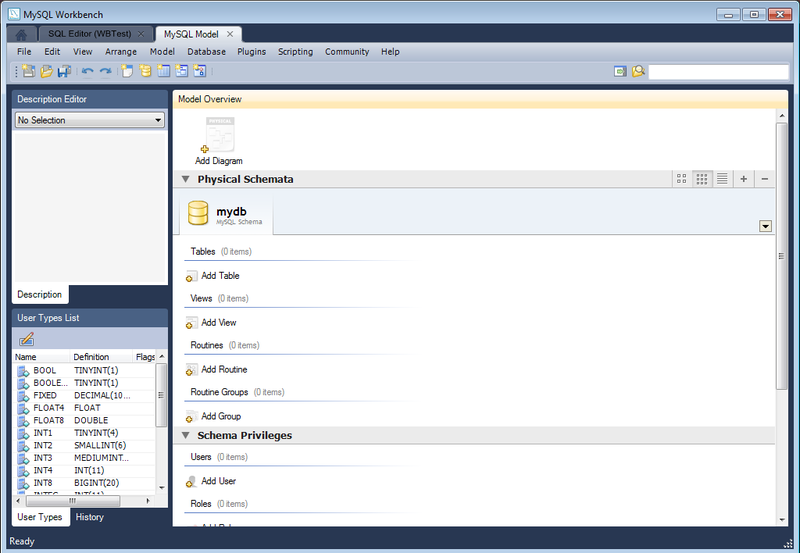Open the Model menu
This screenshot has height=553, width=800.
(x=162, y=52)
